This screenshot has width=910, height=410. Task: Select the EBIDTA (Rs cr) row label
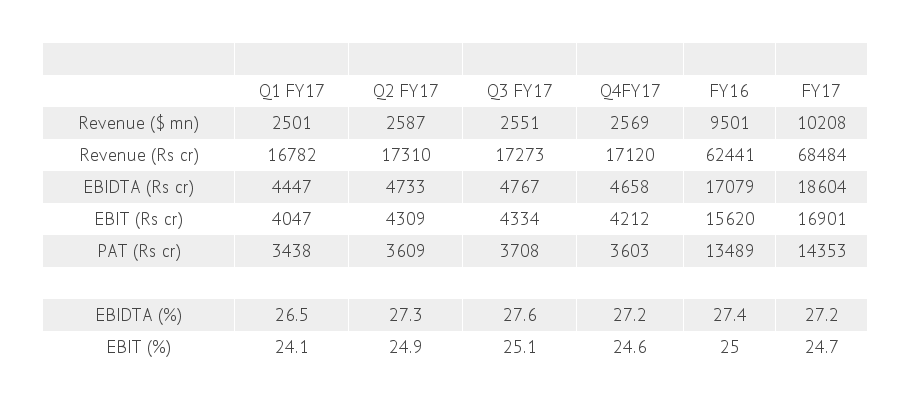click(139, 187)
